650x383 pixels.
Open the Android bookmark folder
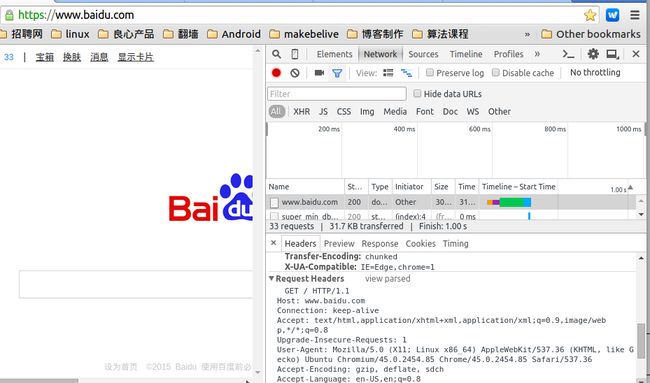(234, 34)
